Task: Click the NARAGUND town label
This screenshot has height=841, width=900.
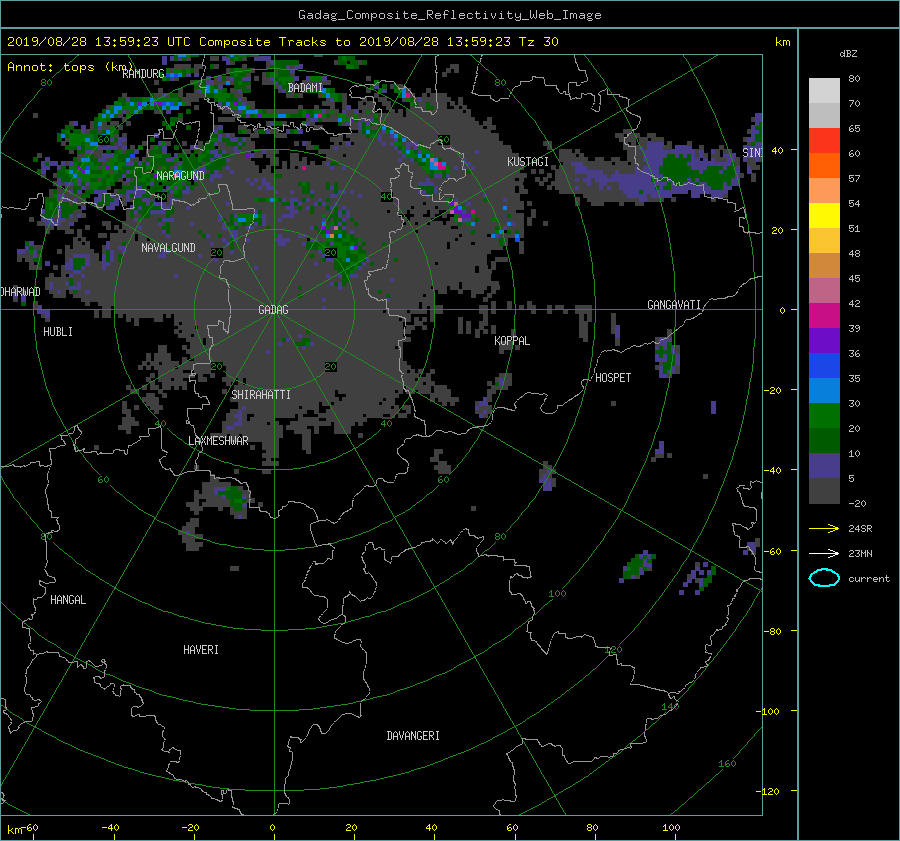Action: pyautogui.click(x=180, y=176)
